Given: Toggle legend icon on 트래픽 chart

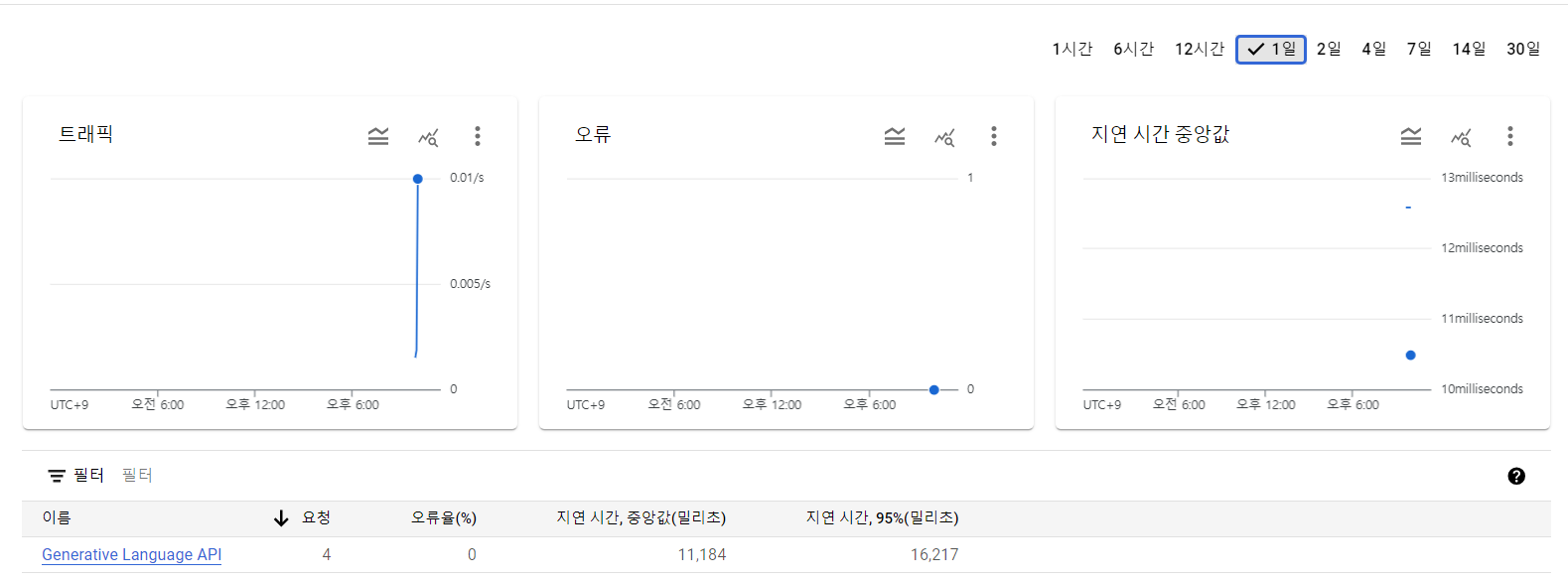Looking at the screenshot, I should click(x=378, y=136).
